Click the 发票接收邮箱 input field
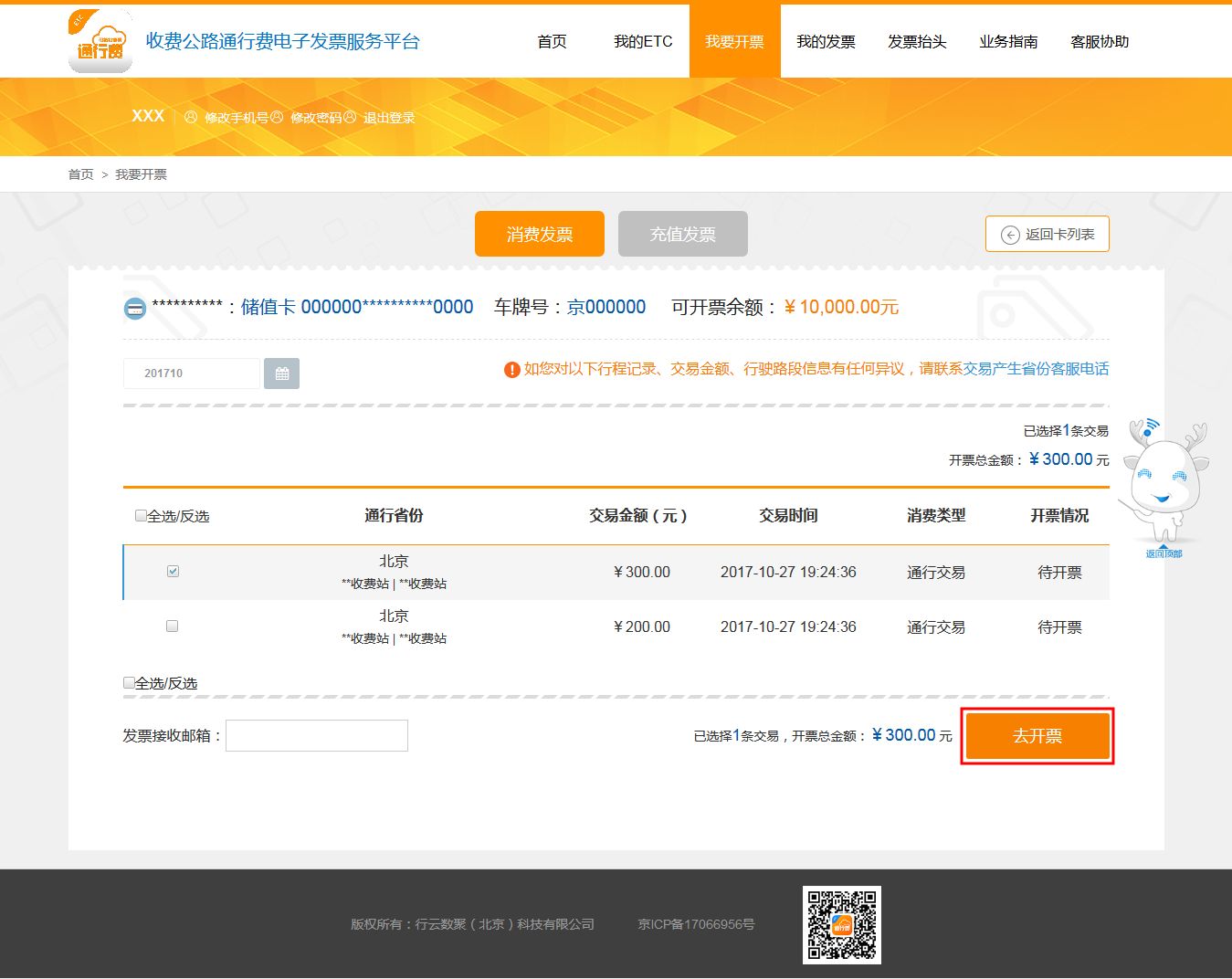The image size is (1232, 979). tap(317, 736)
